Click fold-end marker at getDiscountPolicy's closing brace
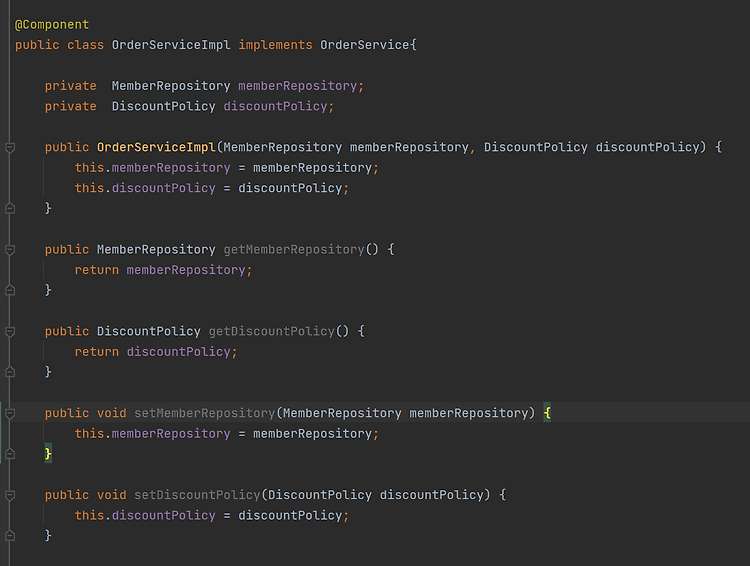Image resolution: width=750 pixels, height=566 pixels. point(10,372)
